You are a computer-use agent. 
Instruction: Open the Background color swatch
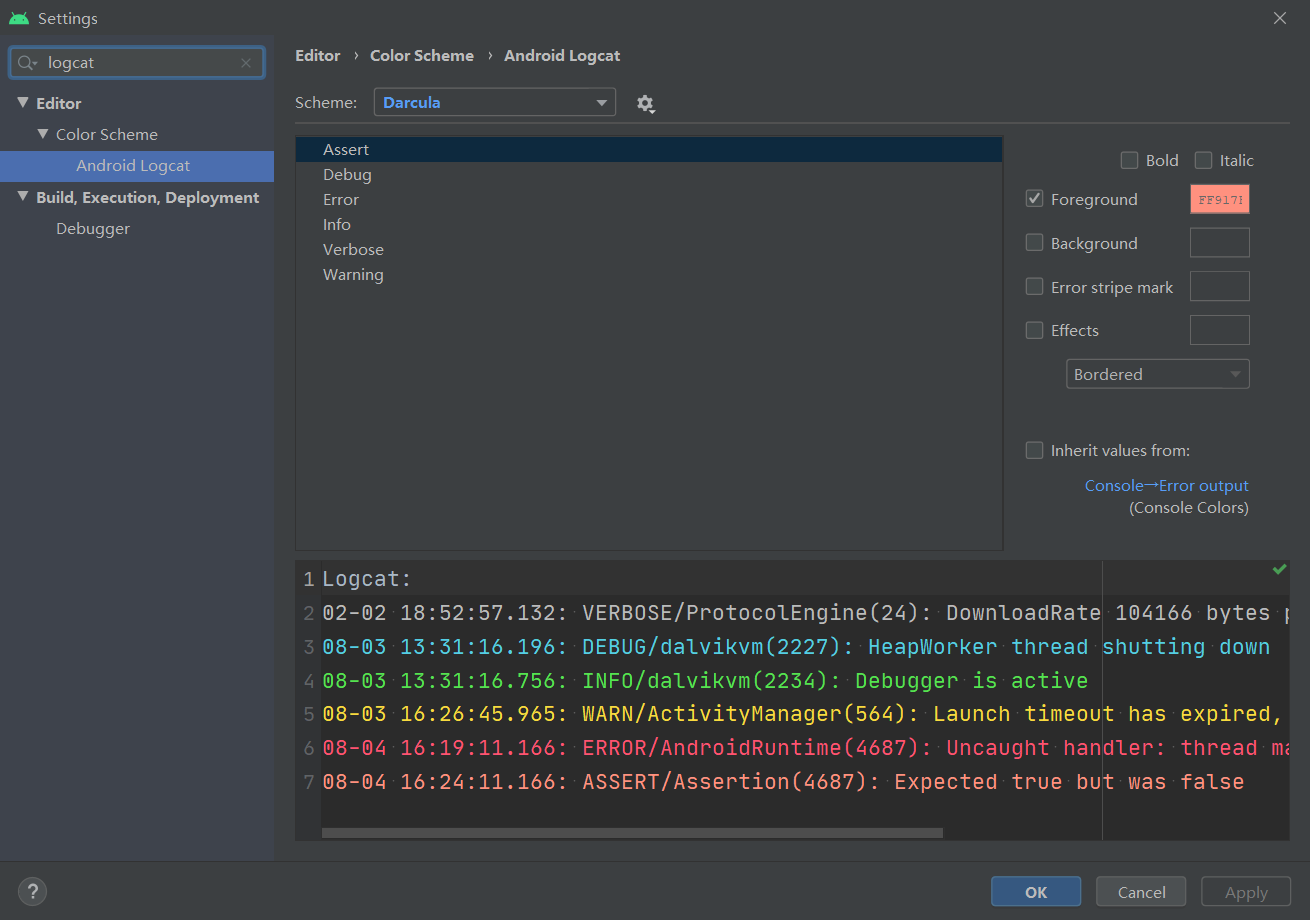pyautogui.click(x=1220, y=243)
